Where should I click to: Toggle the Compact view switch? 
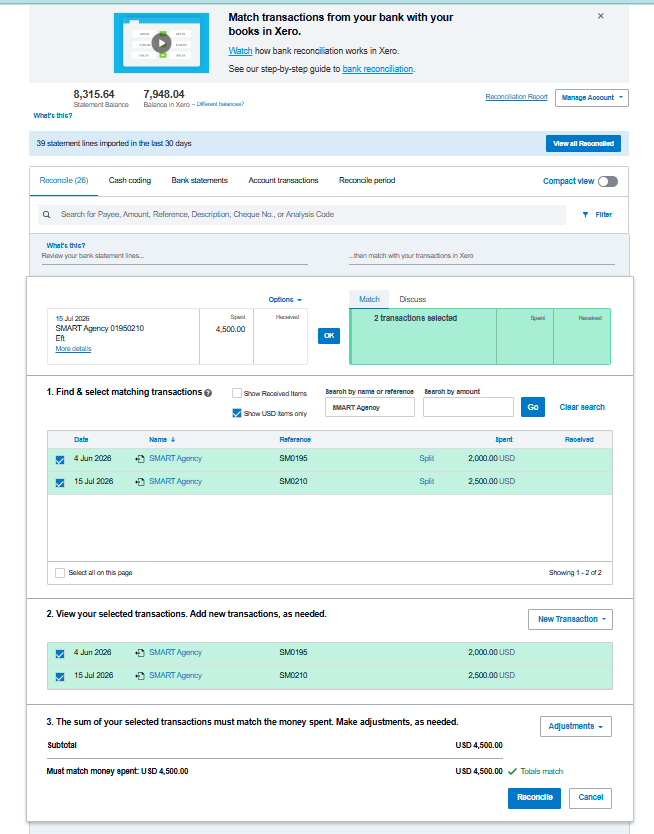pyautogui.click(x=608, y=181)
